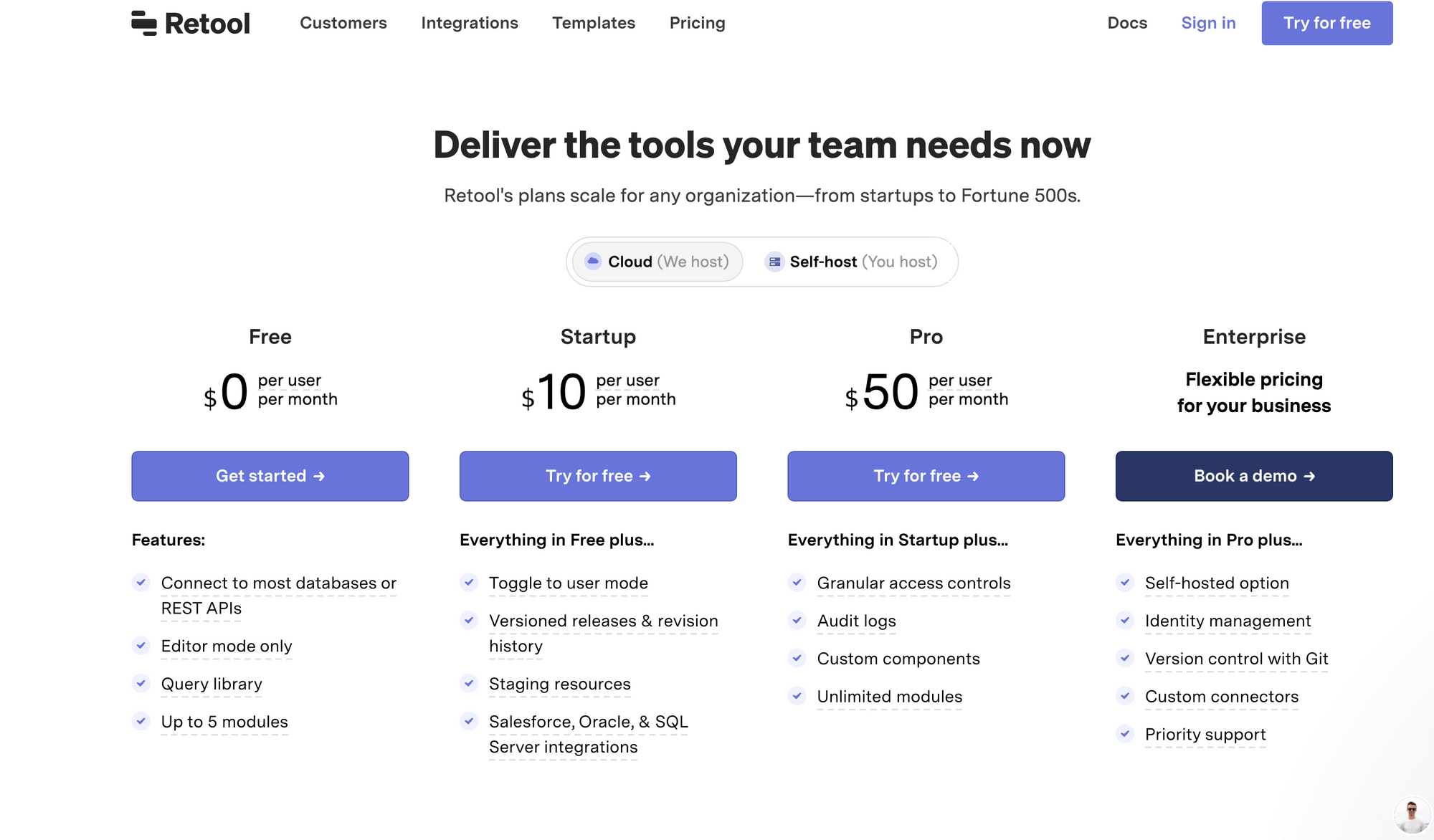Viewport: 1434px width, 840px height.
Task: Click Get started on the Free plan
Action: pyautogui.click(x=270, y=475)
